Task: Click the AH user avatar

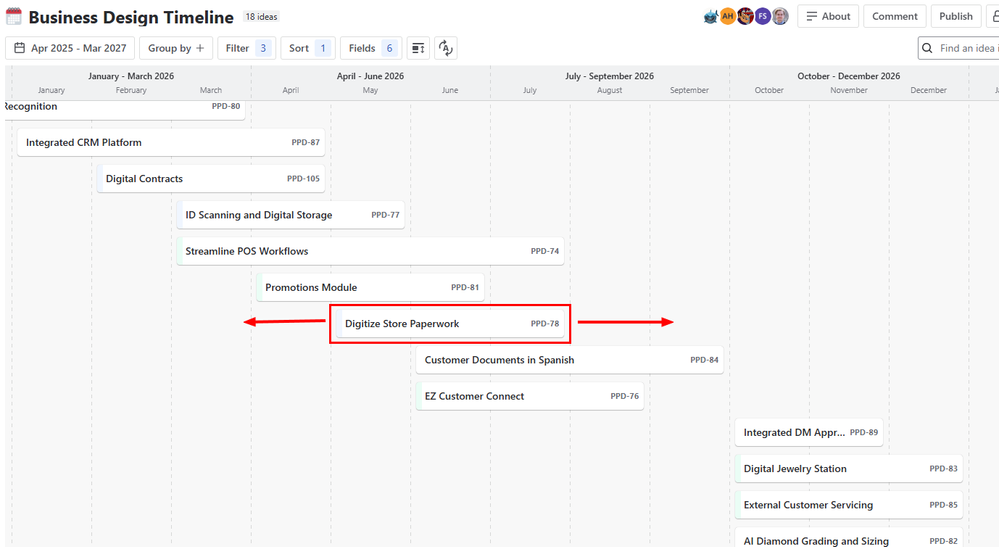Action: (728, 17)
